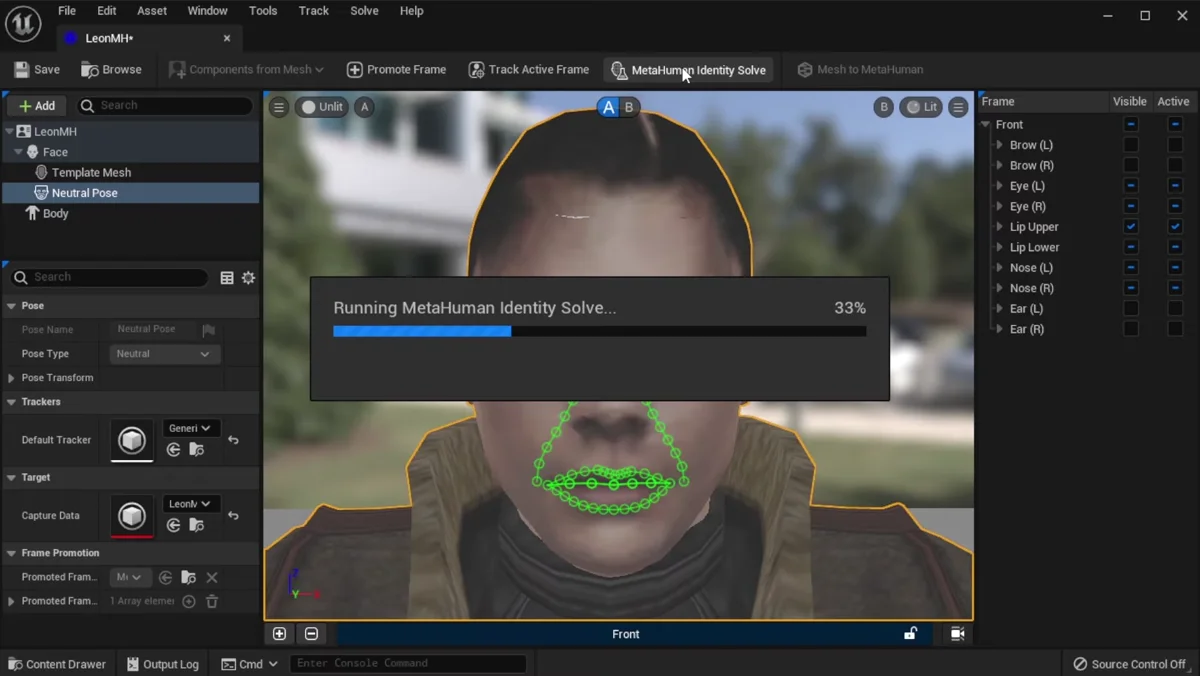Click the table view icon in details search
The width and height of the screenshot is (1200, 676).
coord(227,278)
